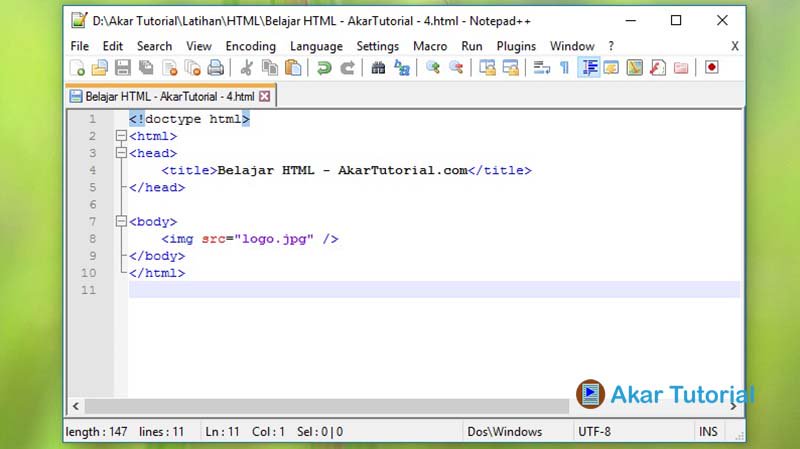
Task: Open the Document Map icon
Action: pyautogui.click(x=635, y=68)
